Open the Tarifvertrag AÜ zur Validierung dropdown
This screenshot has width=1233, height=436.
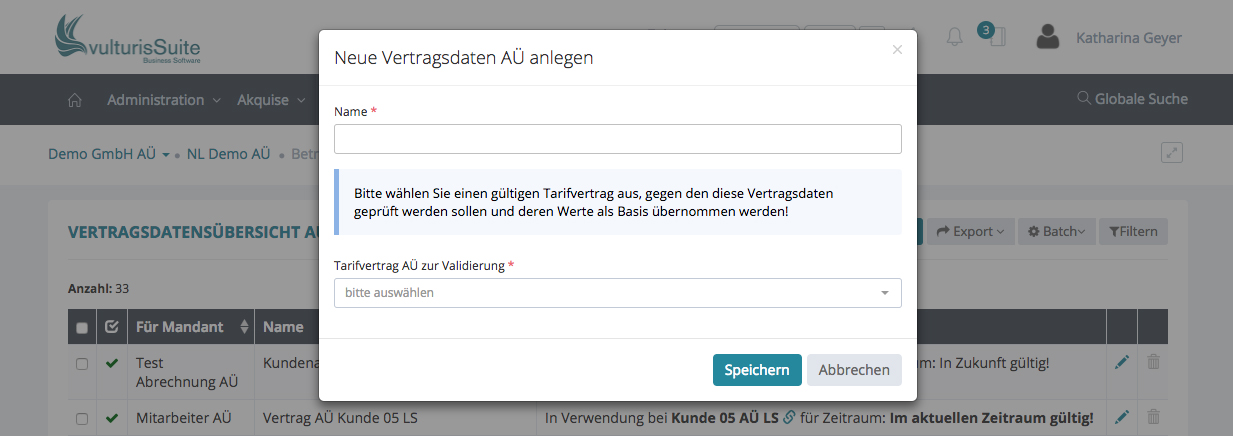(617, 293)
